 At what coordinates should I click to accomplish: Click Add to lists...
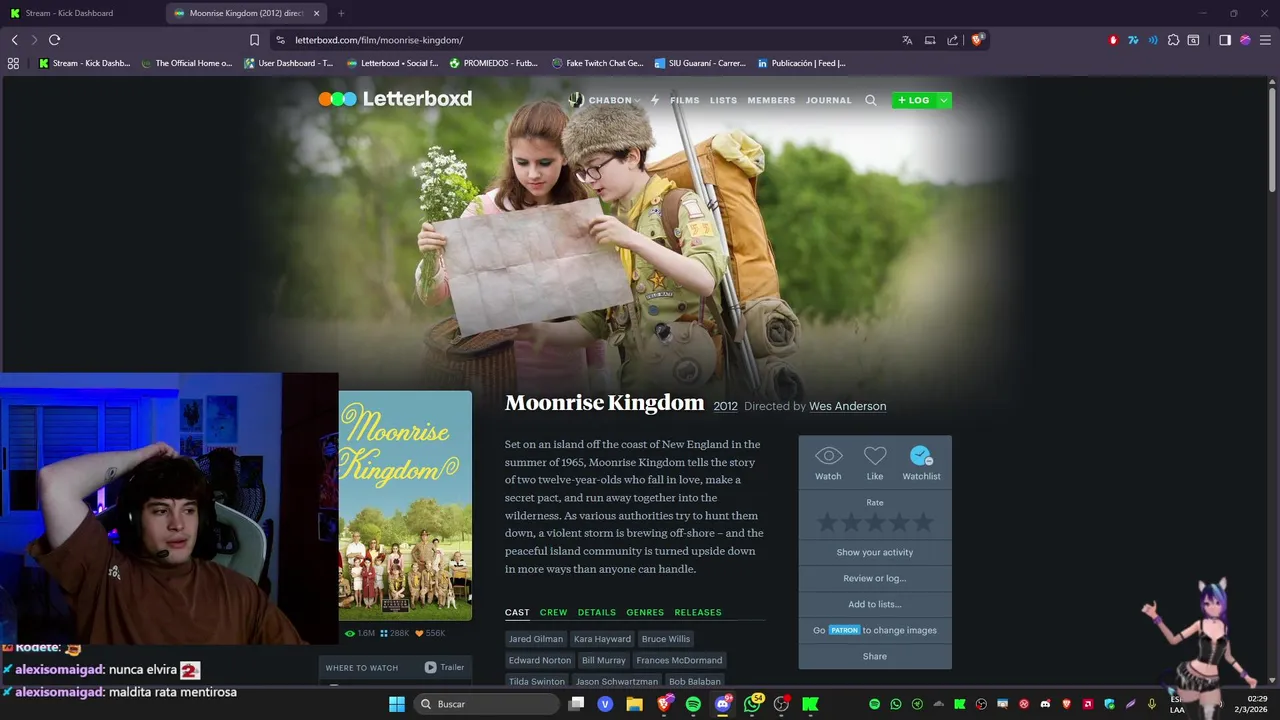click(x=875, y=604)
